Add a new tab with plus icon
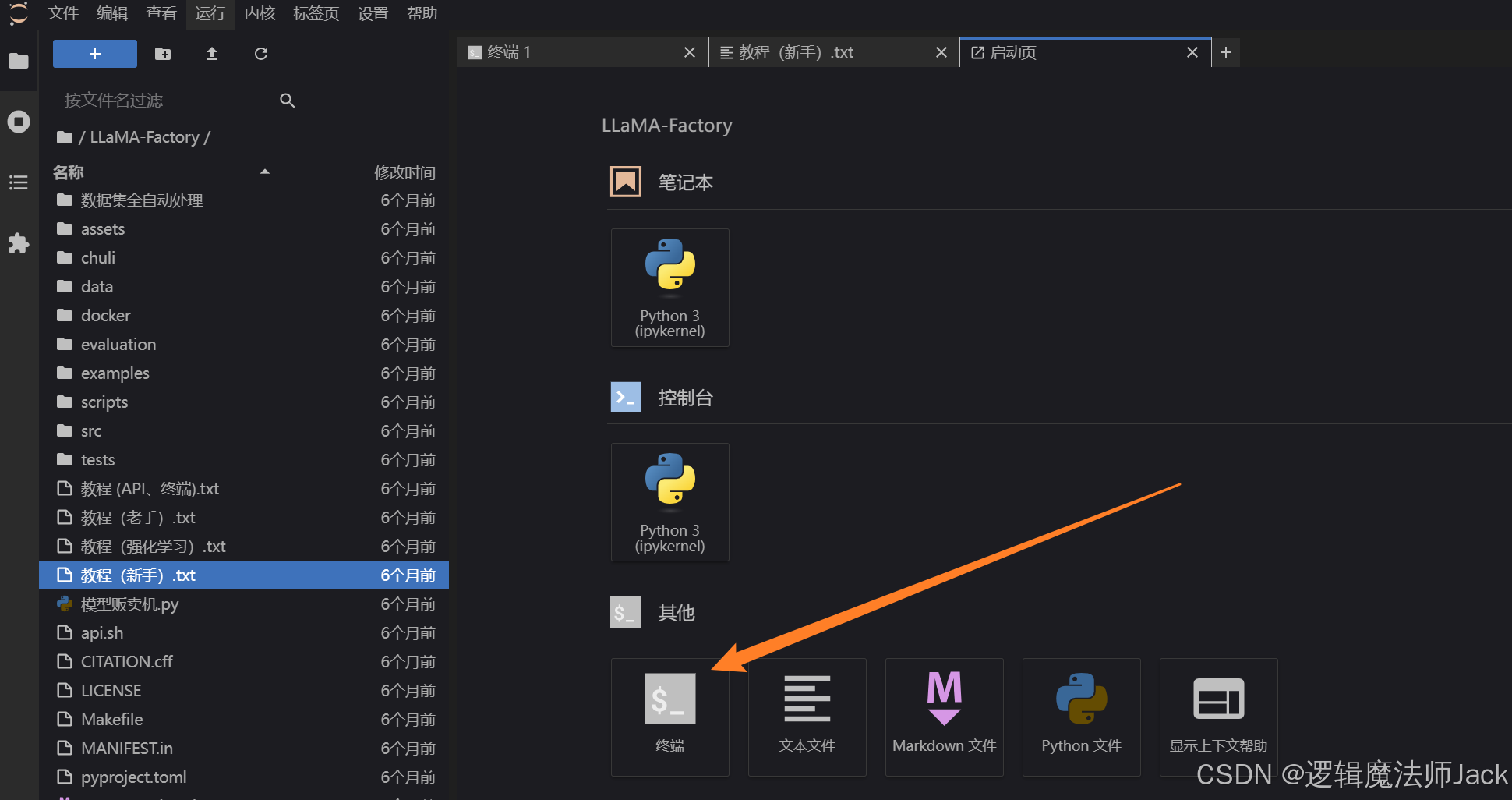This screenshot has width=1512, height=800. (1226, 52)
